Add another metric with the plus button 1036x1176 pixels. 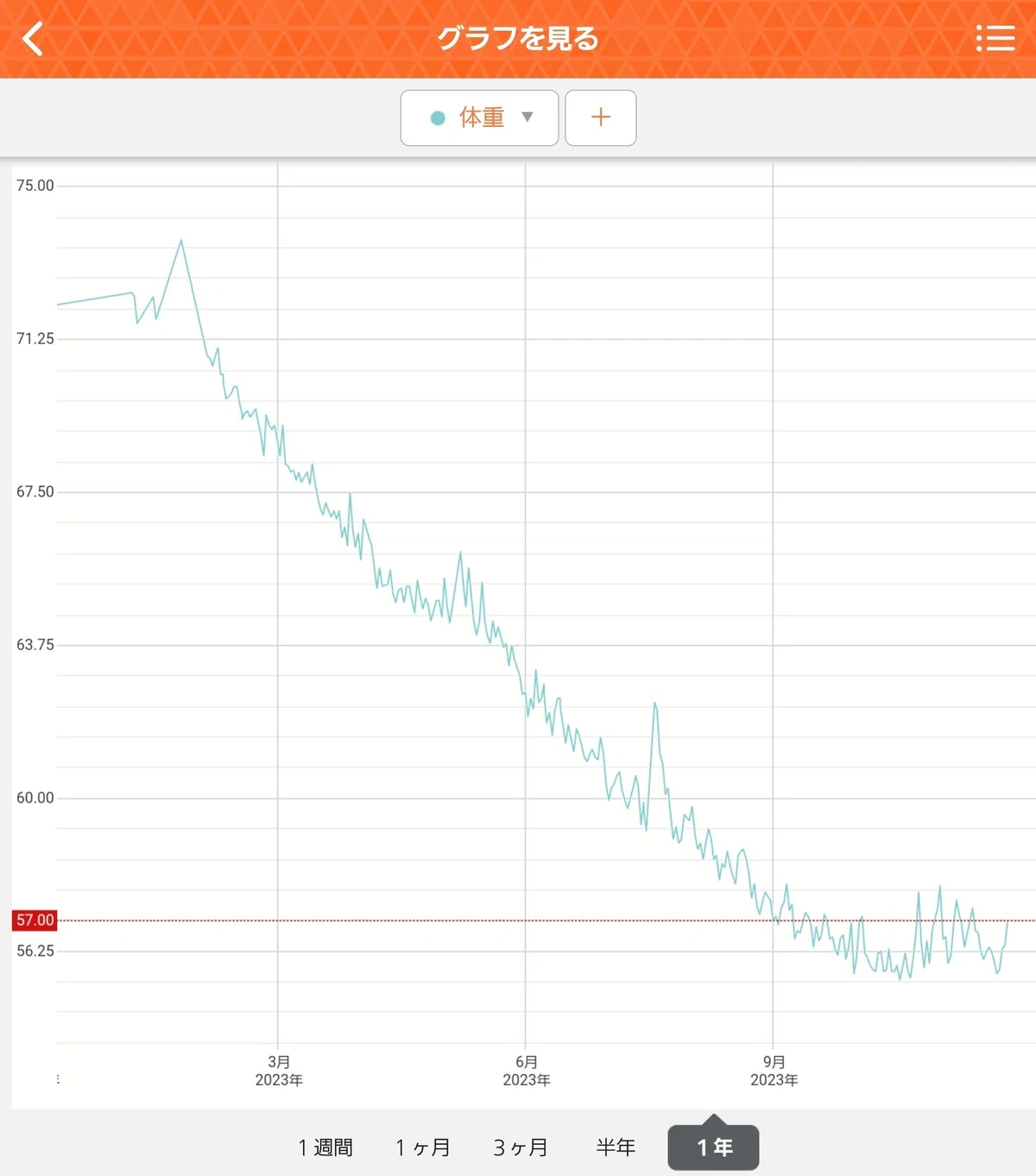(x=601, y=117)
